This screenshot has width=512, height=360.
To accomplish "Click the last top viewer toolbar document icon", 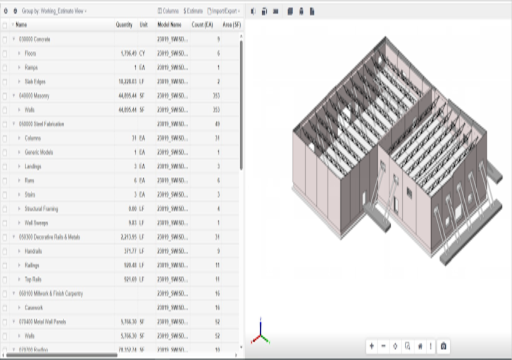I will (312, 11).
